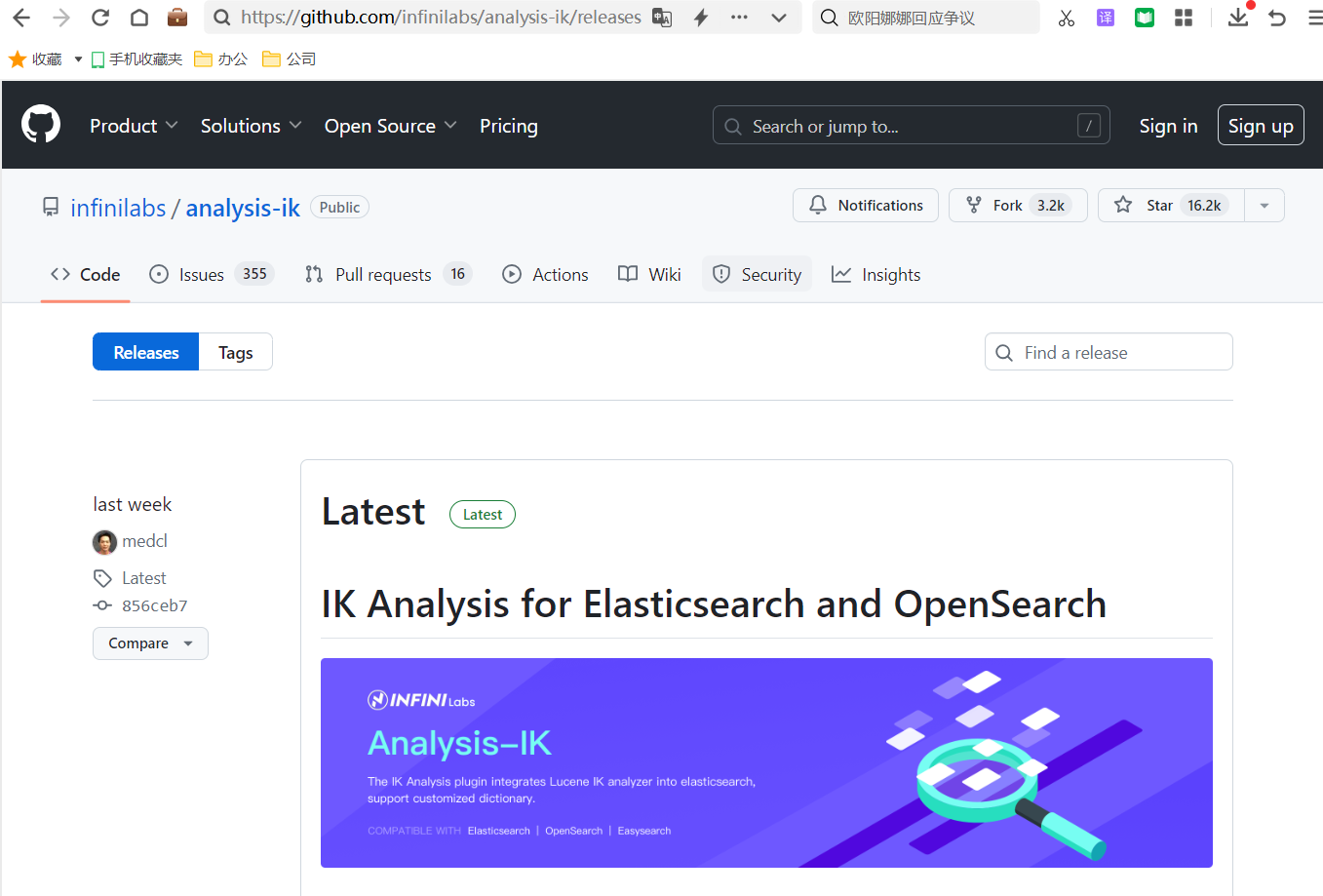Open the infinilabs organization link
This screenshot has width=1323, height=896.
pos(118,208)
